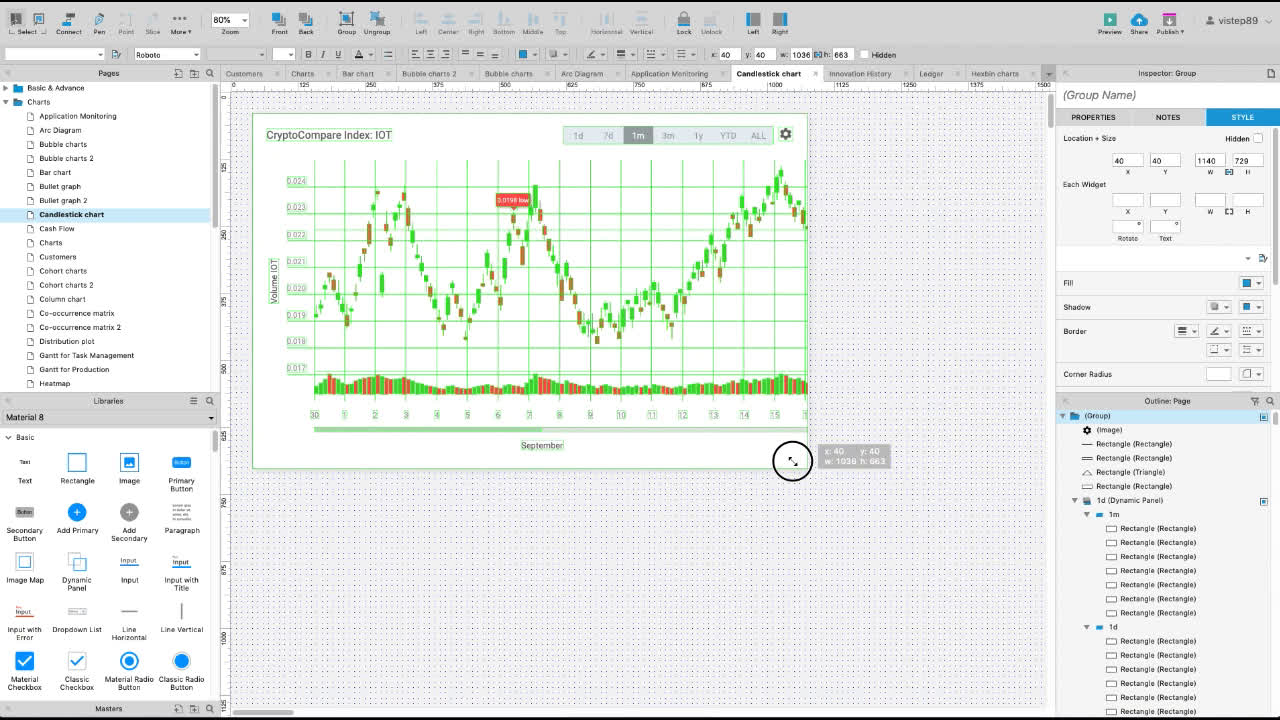The width and height of the screenshot is (1280, 720).
Task: Toggle the Hidden checkbox in format bar
Action: (x=864, y=55)
